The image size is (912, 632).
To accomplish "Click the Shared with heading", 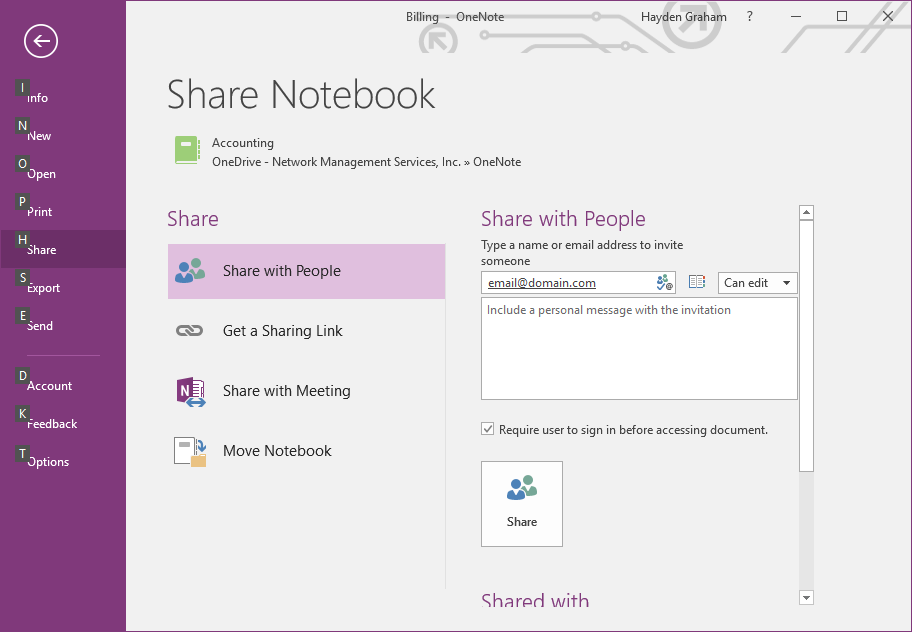I will [x=535, y=600].
